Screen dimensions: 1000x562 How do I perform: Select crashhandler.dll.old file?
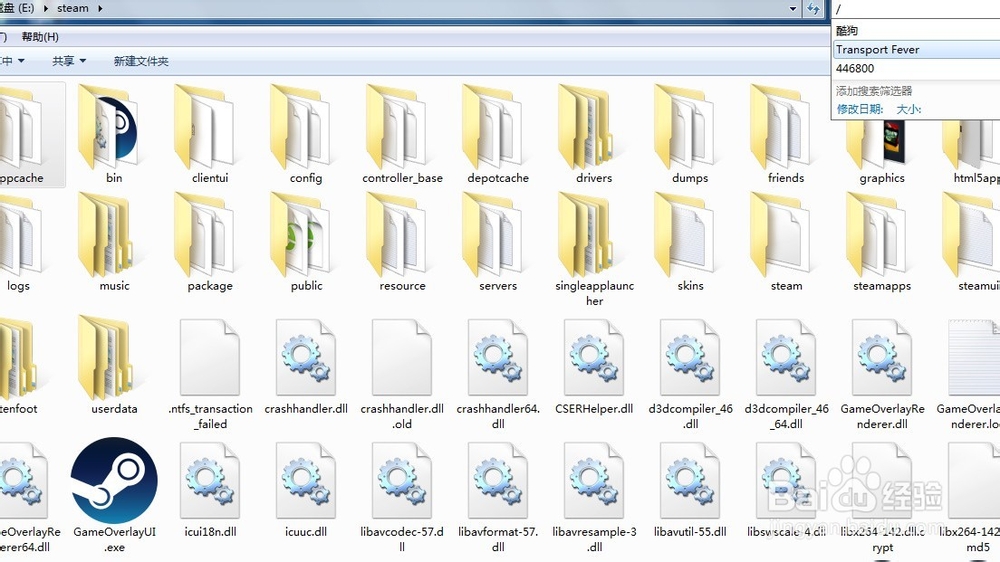402,373
